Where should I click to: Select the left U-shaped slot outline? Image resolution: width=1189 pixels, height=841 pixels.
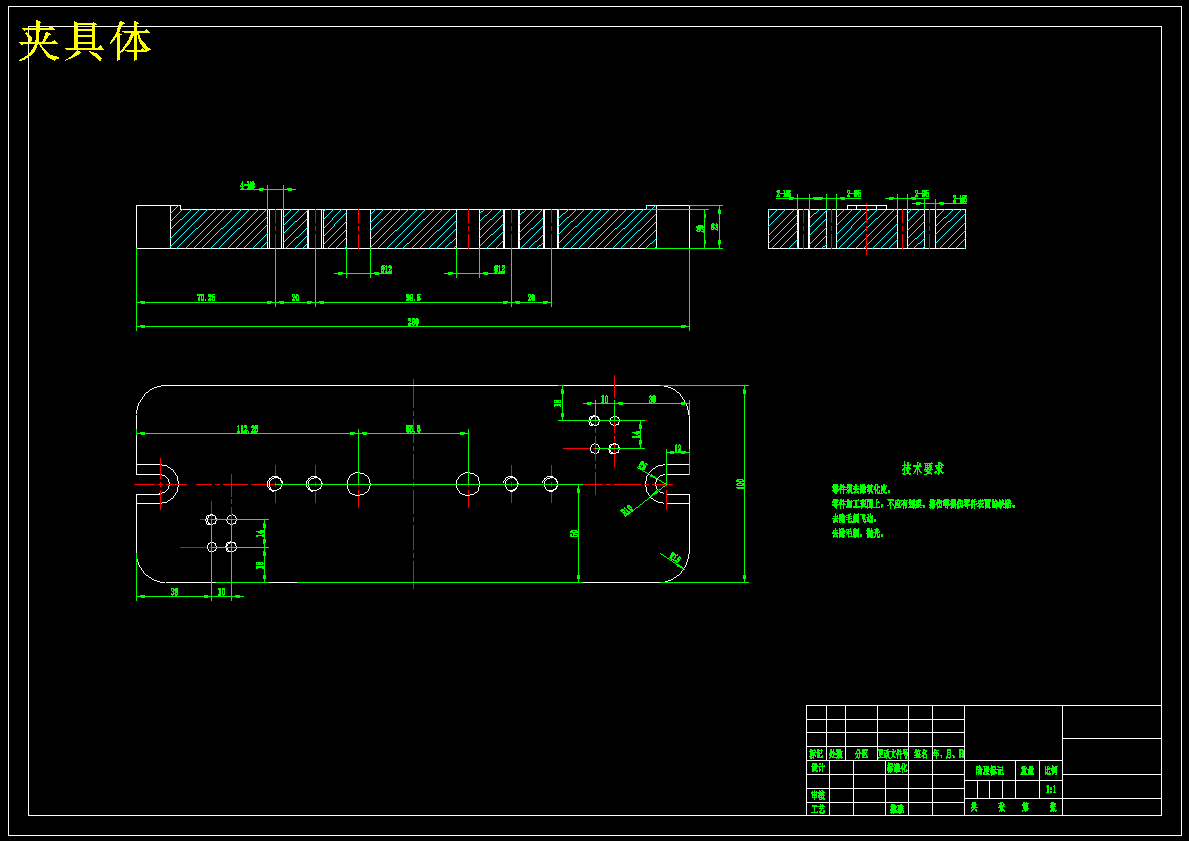coord(157,483)
